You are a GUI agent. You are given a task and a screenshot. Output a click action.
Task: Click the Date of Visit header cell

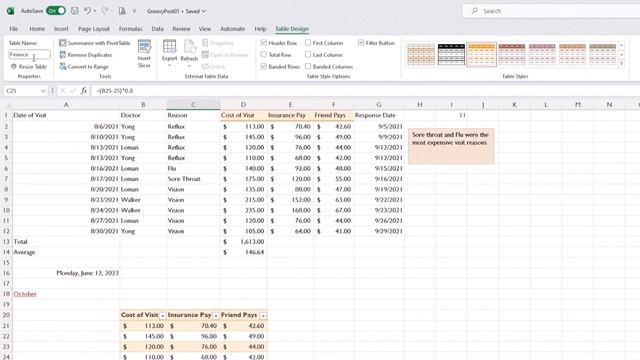66,116
